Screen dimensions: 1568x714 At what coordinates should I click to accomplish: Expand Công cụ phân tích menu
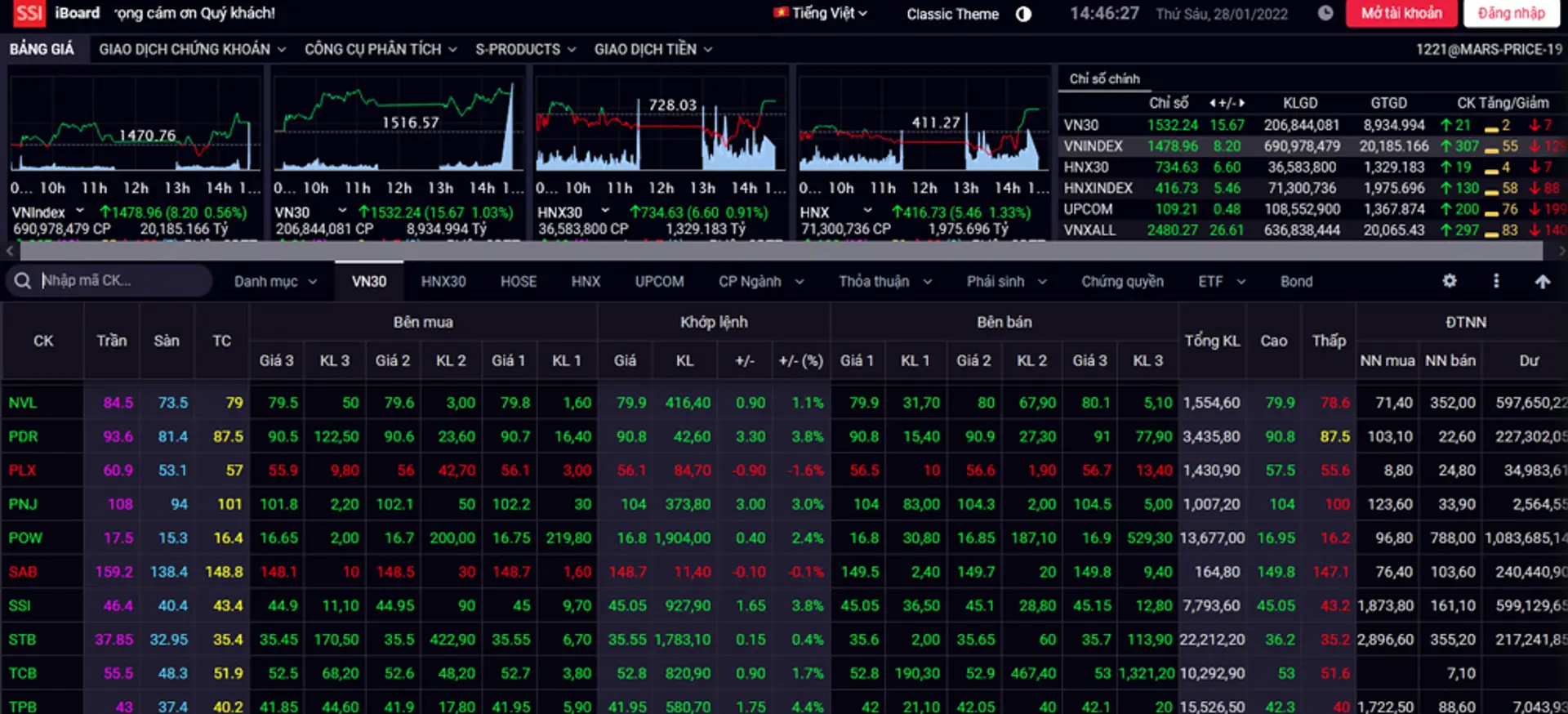point(381,49)
